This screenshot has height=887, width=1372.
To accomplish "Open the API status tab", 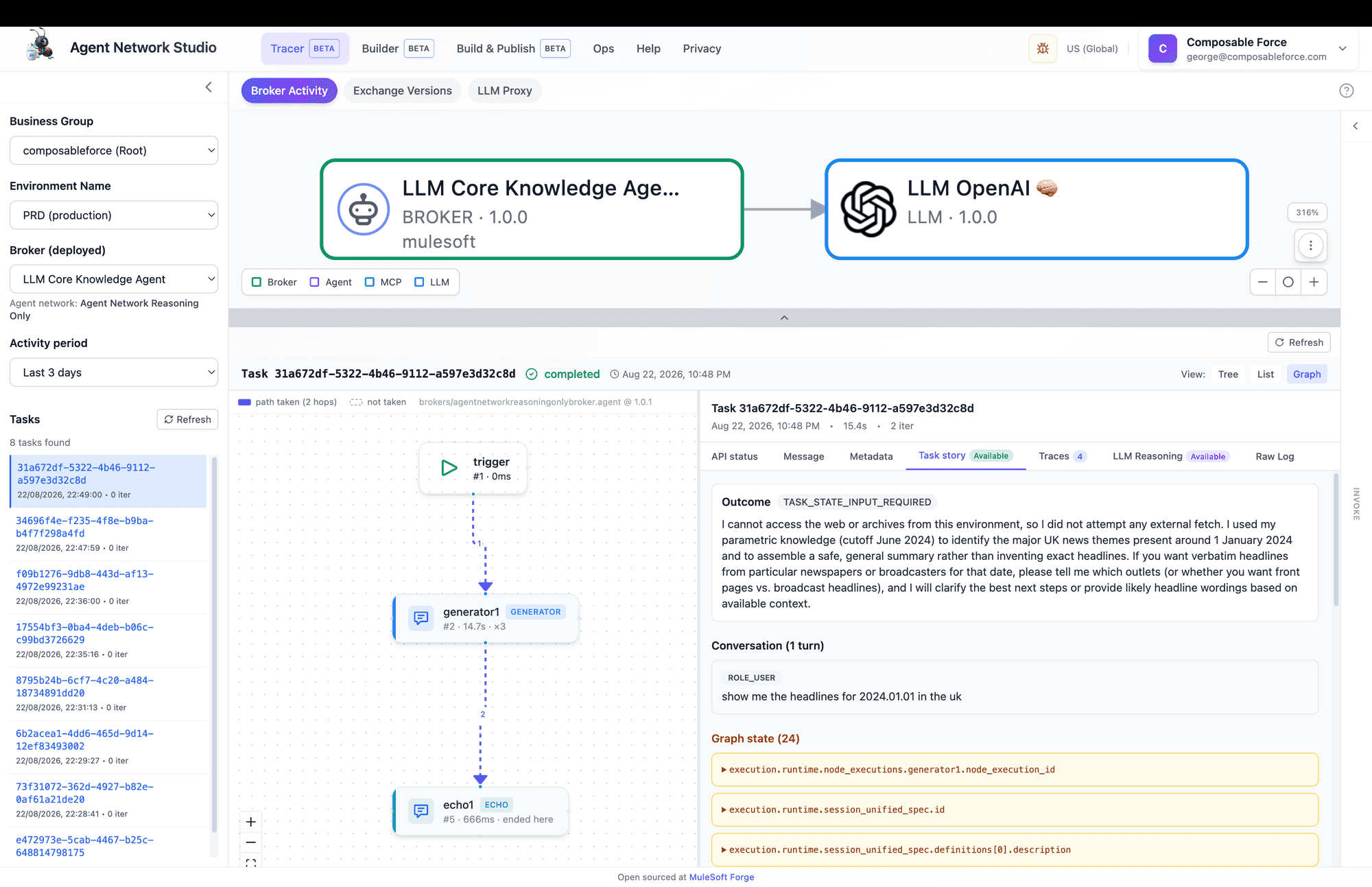I will tap(735, 457).
